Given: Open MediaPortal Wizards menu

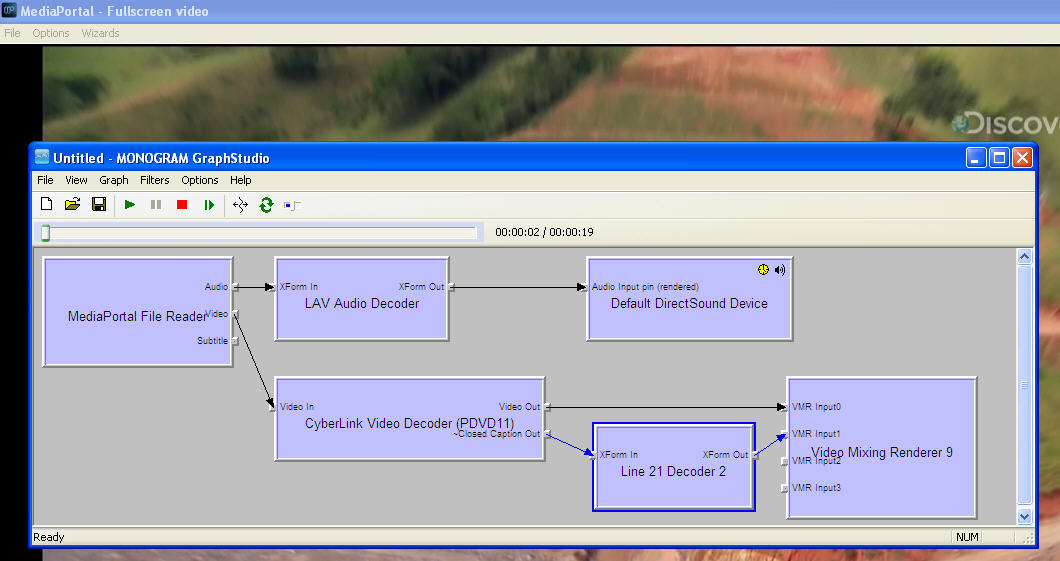Looking at the screenshot, I should (100, 33).
